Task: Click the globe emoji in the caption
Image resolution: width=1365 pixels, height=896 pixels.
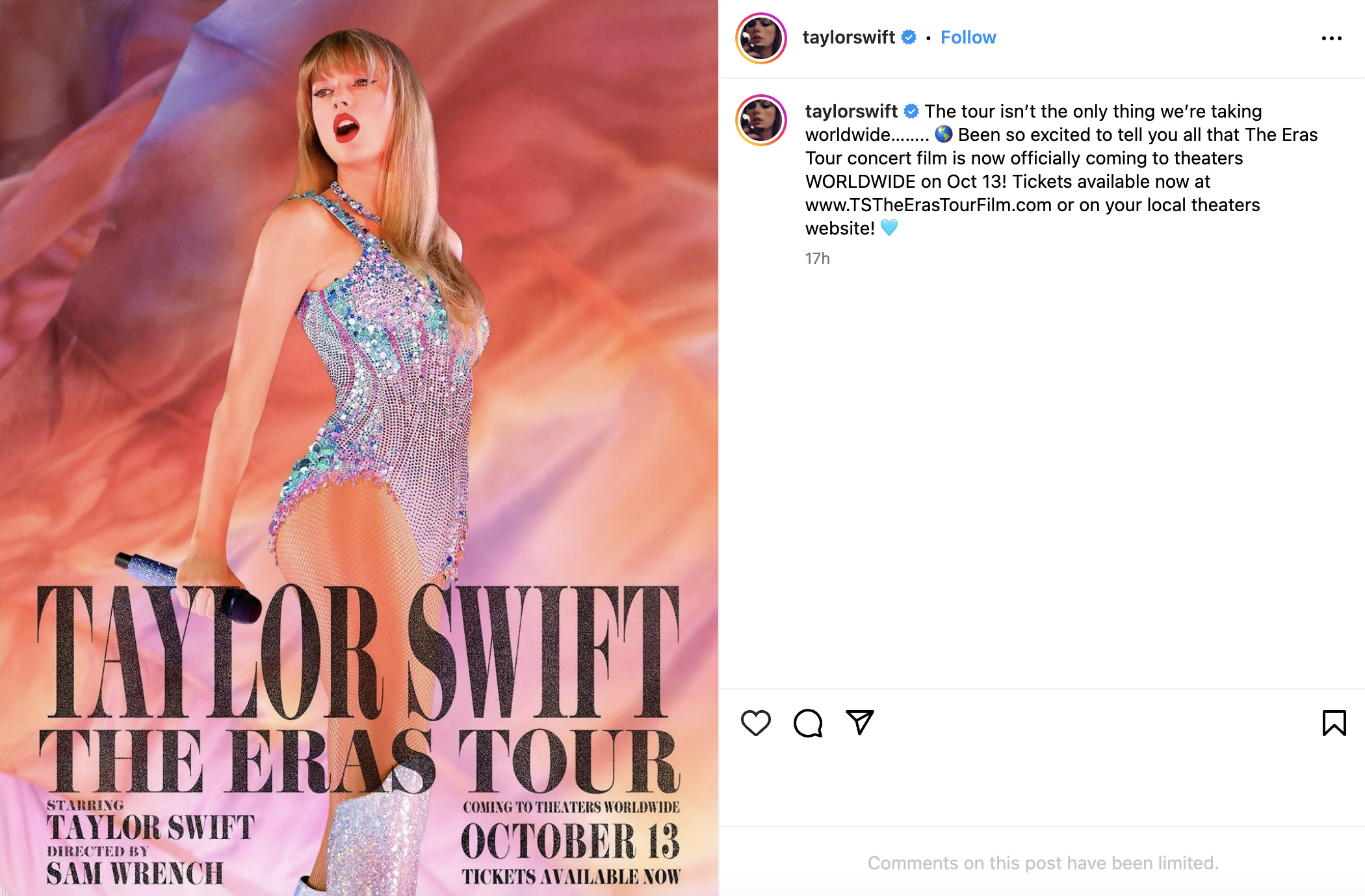Action: click(x=943, y=134)
